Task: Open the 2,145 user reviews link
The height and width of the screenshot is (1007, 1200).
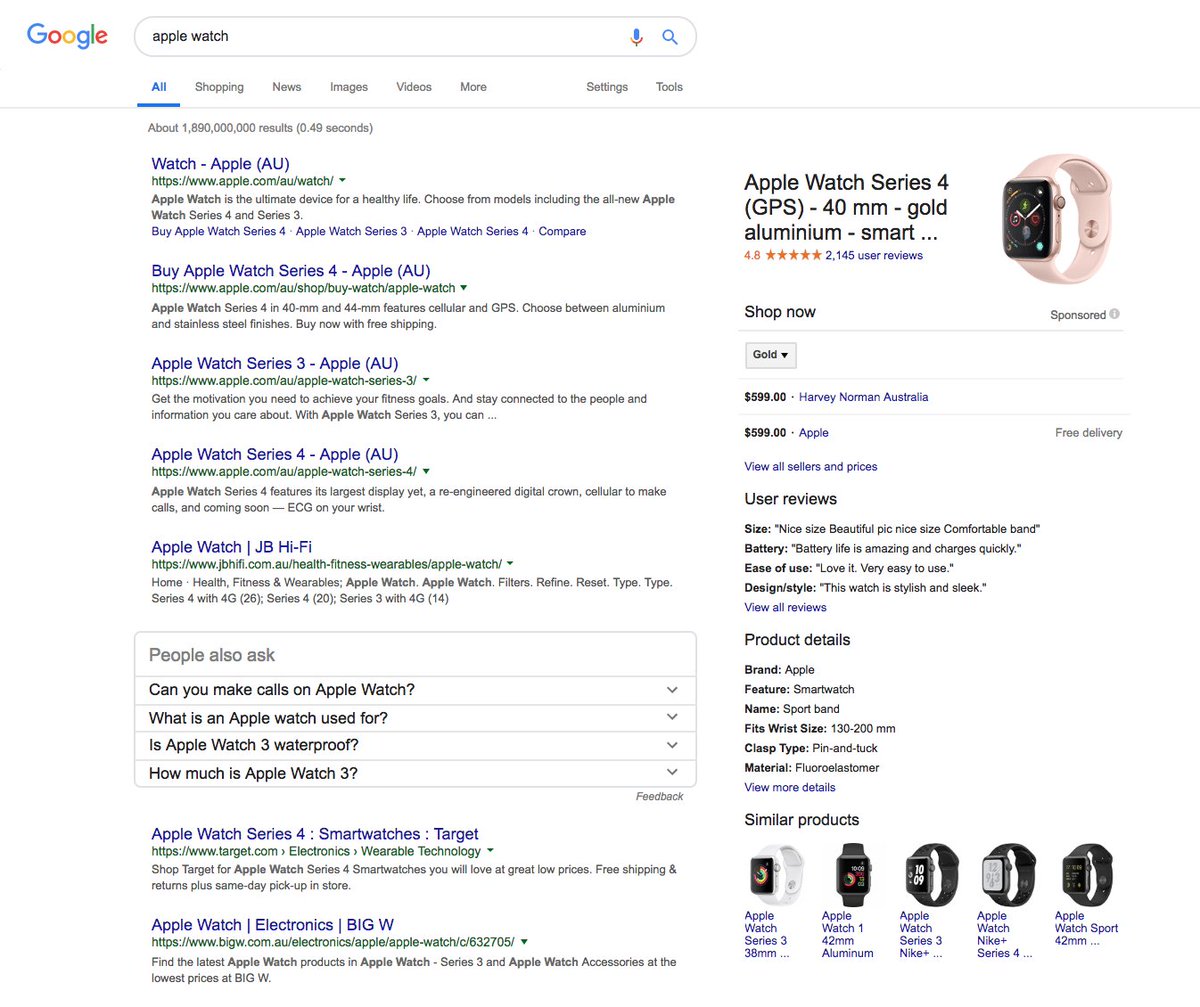Action: pos(874,255)
